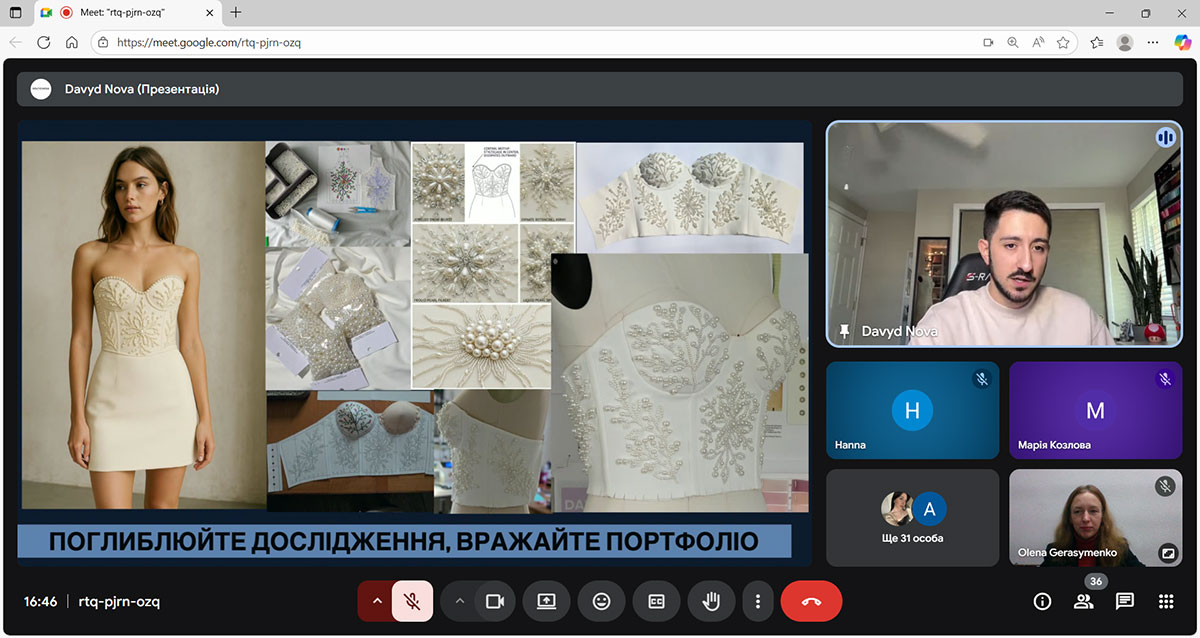Unmute the microphone in the call bar
This screenshot has height=638, width=1200.
click(x=412, y=601)
